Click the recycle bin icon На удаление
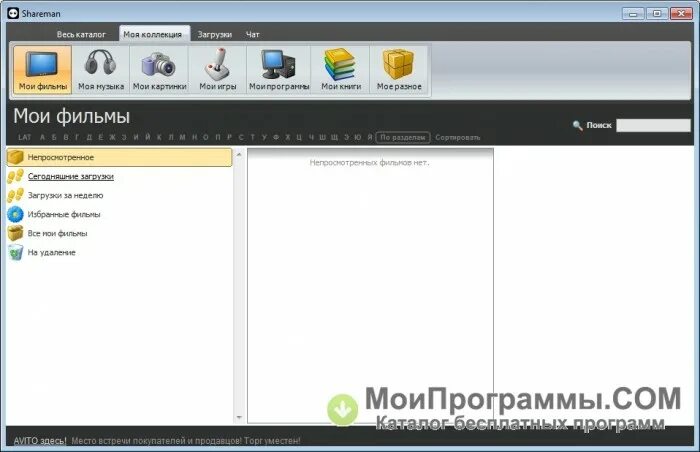Screen dimensions: 700x452 pyautogui.click(x=15, y=252)
